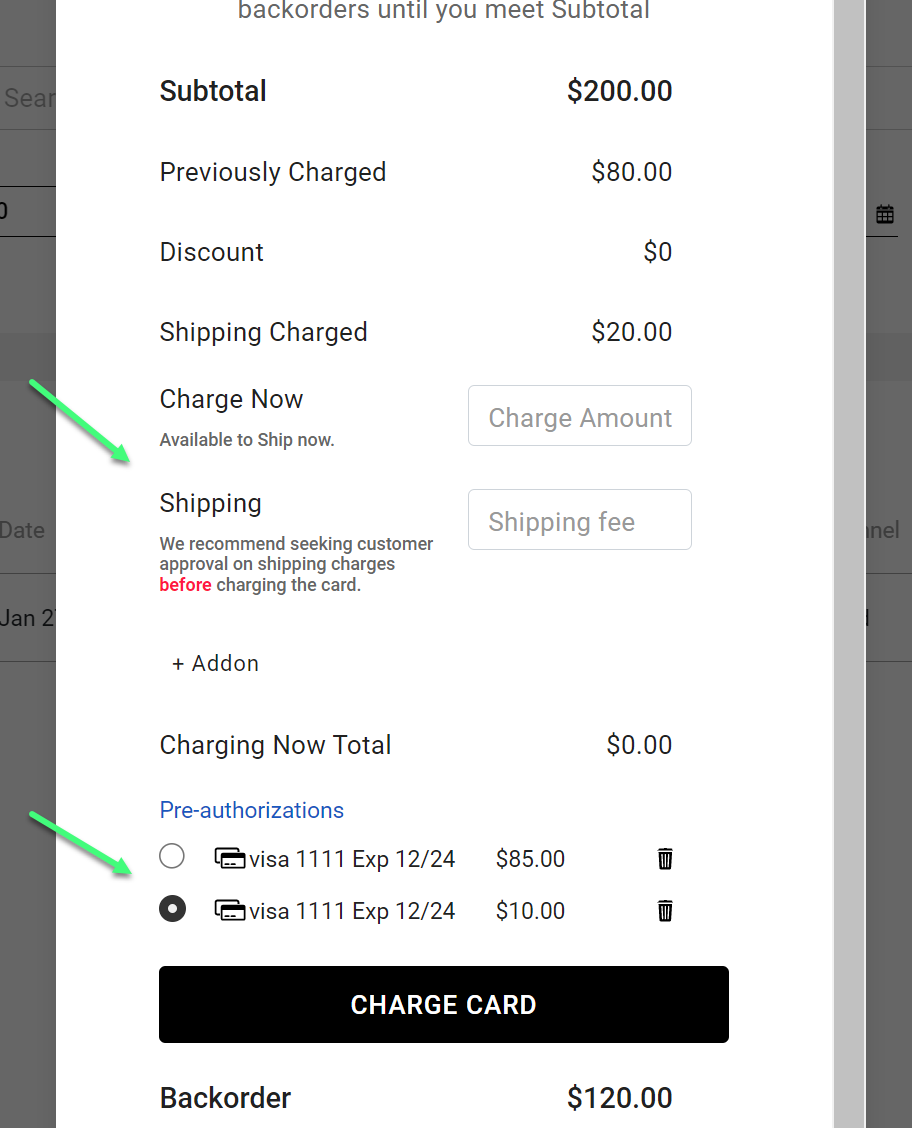The width and height of the screenshot is (912, 1128).
Task: Click the $120.00 Backorder amount
Action: 619,1098
